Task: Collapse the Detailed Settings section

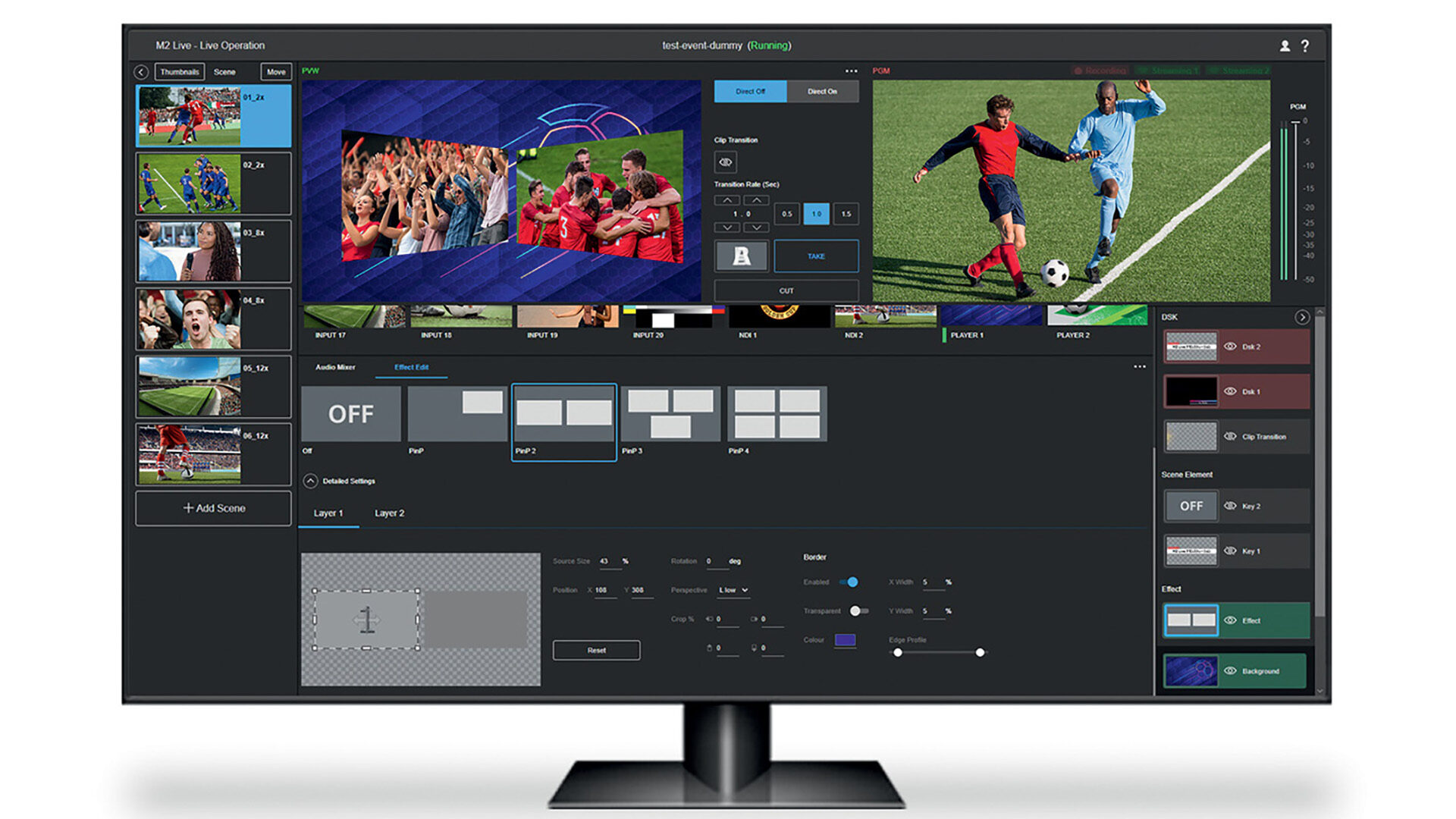Action: click(310, 481)
